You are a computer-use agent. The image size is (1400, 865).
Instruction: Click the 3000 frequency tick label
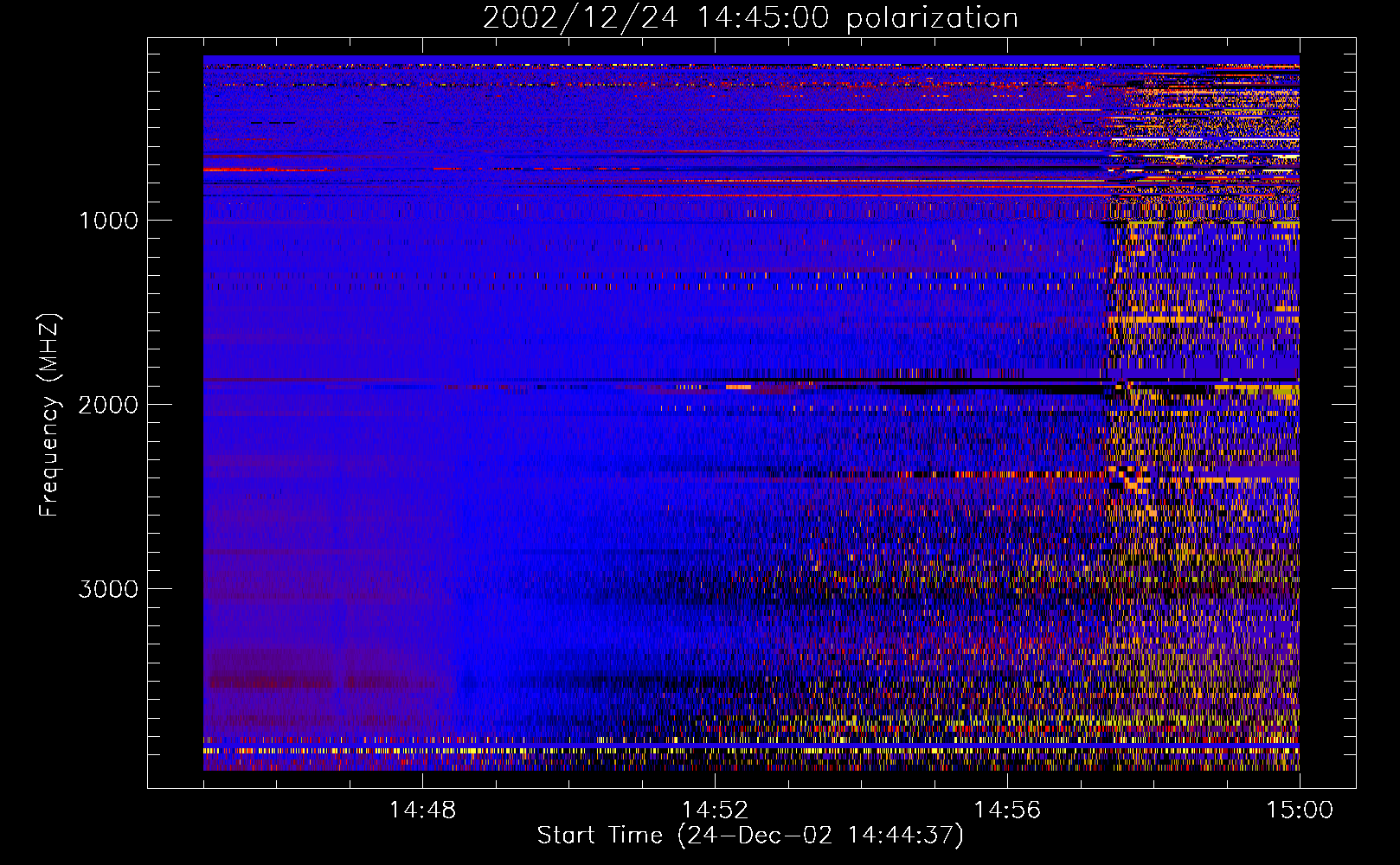coord(108,589)
